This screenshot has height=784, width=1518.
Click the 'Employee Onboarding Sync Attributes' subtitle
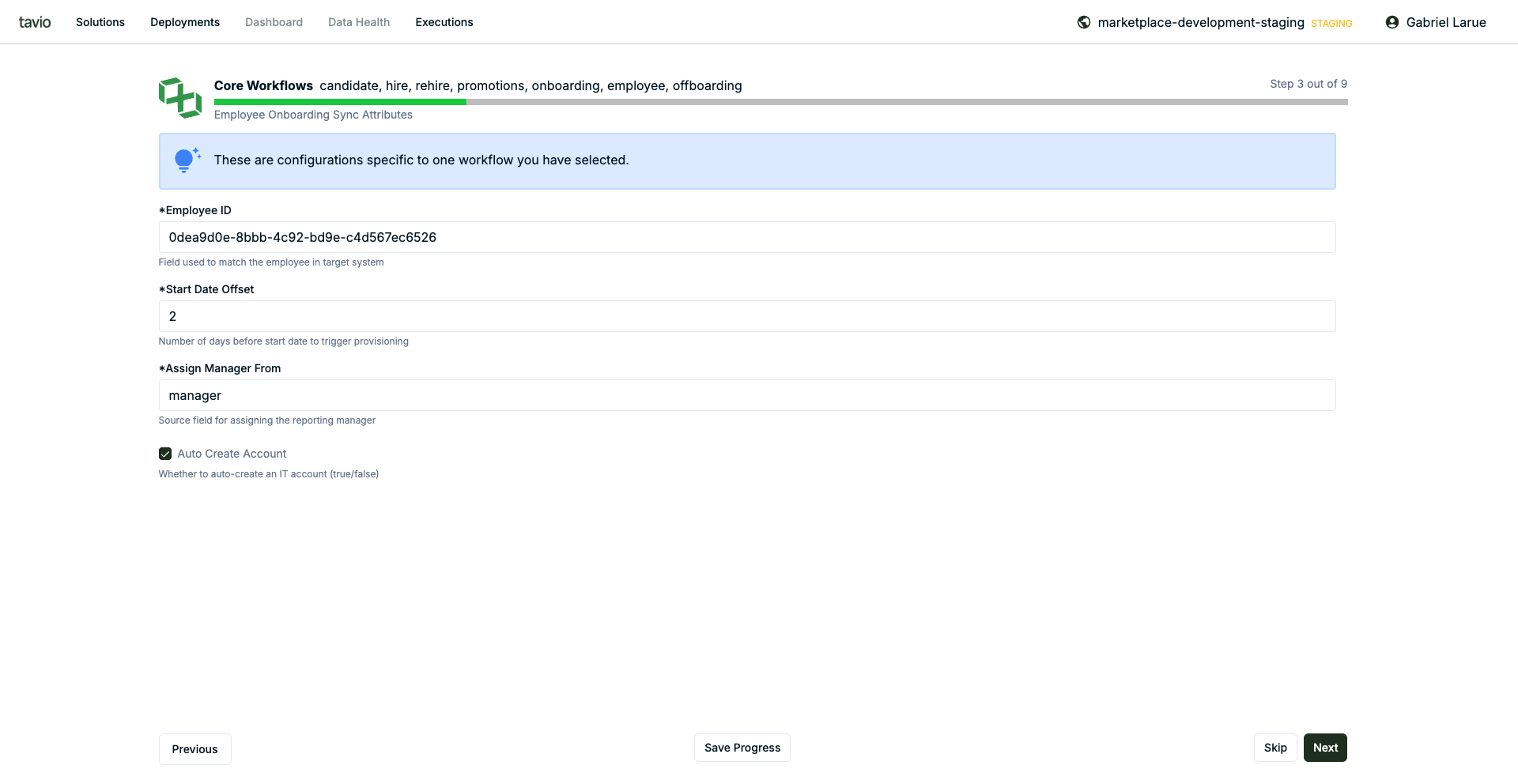click(313, 115)
